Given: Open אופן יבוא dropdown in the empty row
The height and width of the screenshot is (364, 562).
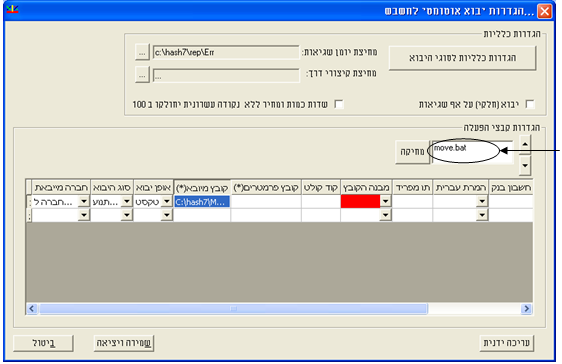Looking at the screenshot, I should (167, 215).
